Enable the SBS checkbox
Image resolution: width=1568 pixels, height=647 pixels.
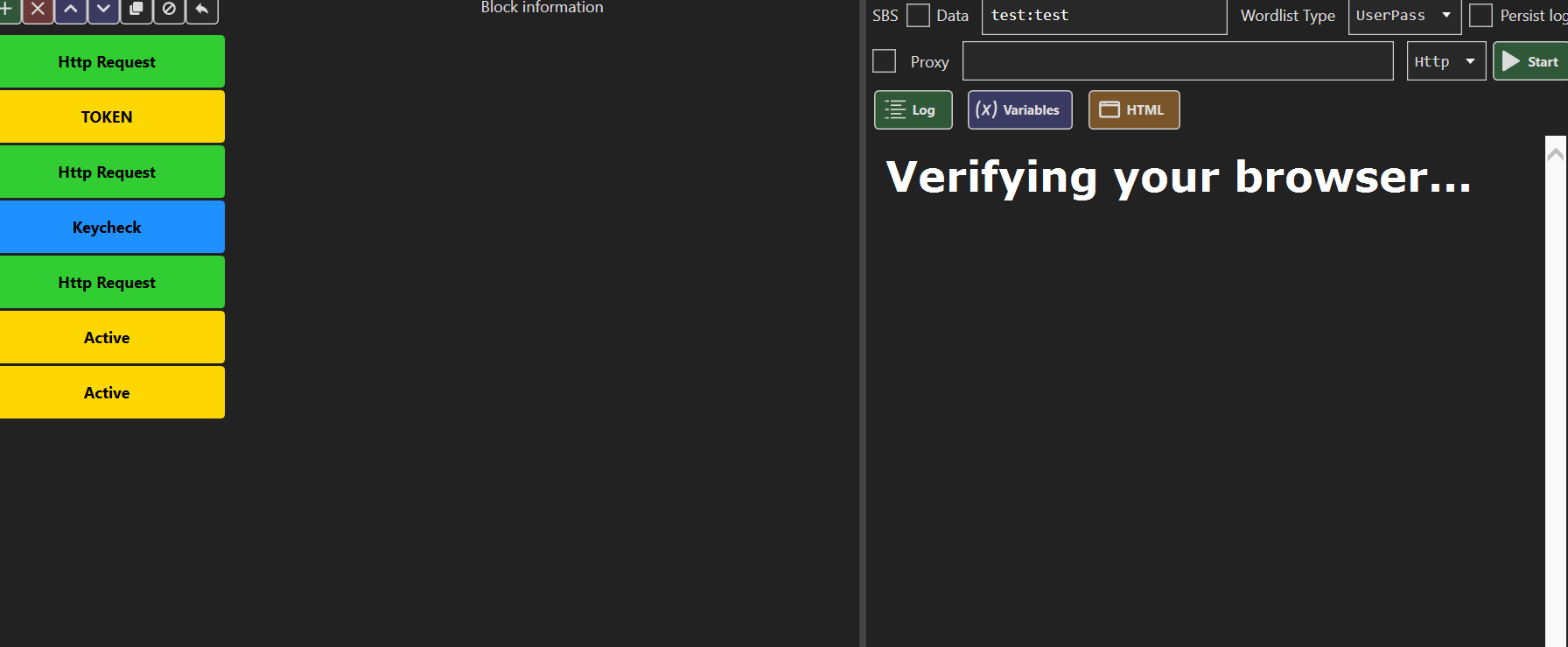pos(918,15)
